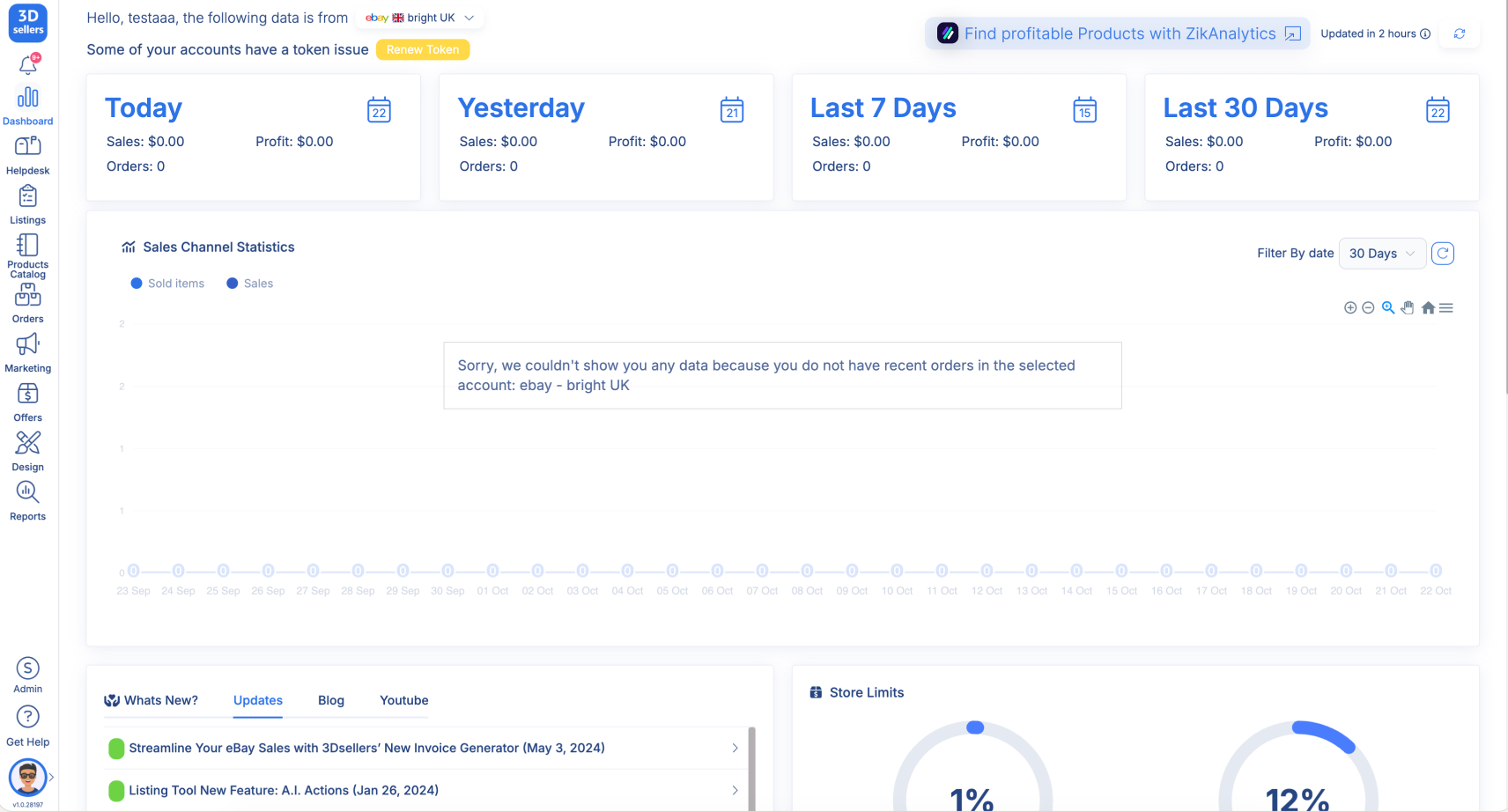The width and height of the screenshot is (1508, 812).
Task: Open the ebay bright UK account dropdown
Action: (420, 18)
